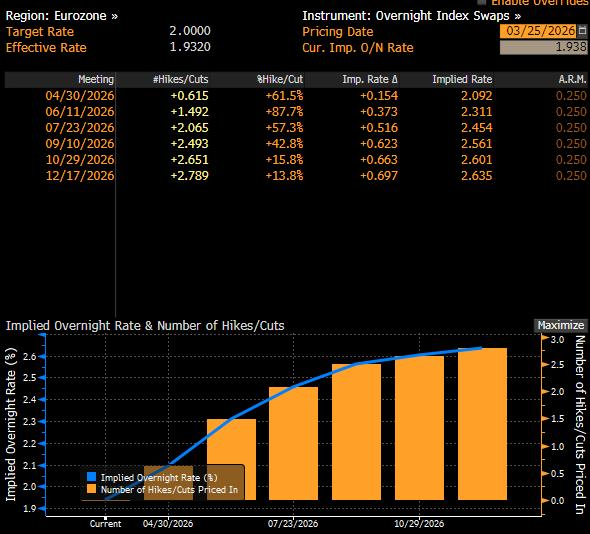Viewport: 590px width, 534px height.
Task: Open the Region: Eurozone selector
Action: pyautogui.click(x=62, y=16)
